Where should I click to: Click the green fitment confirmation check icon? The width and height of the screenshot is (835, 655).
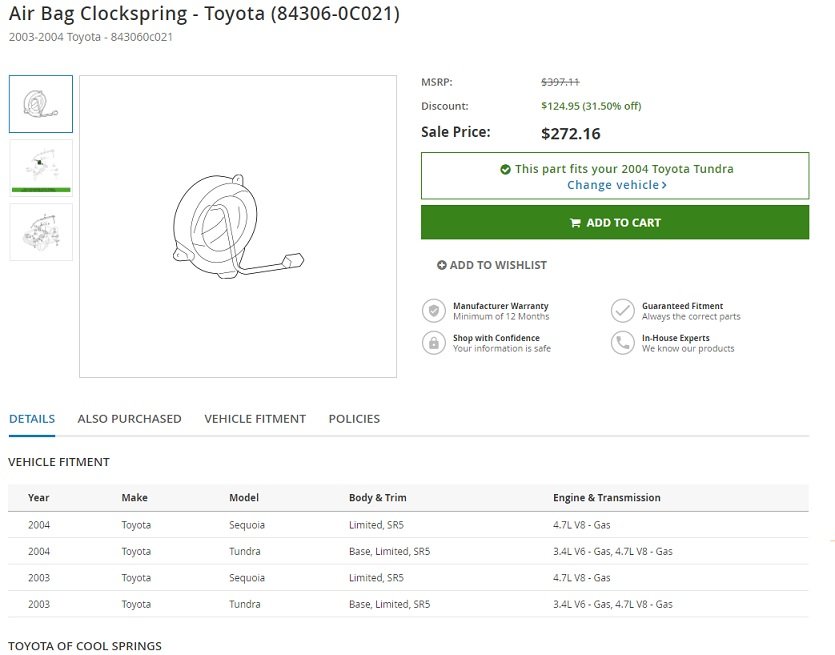(505, 169)
